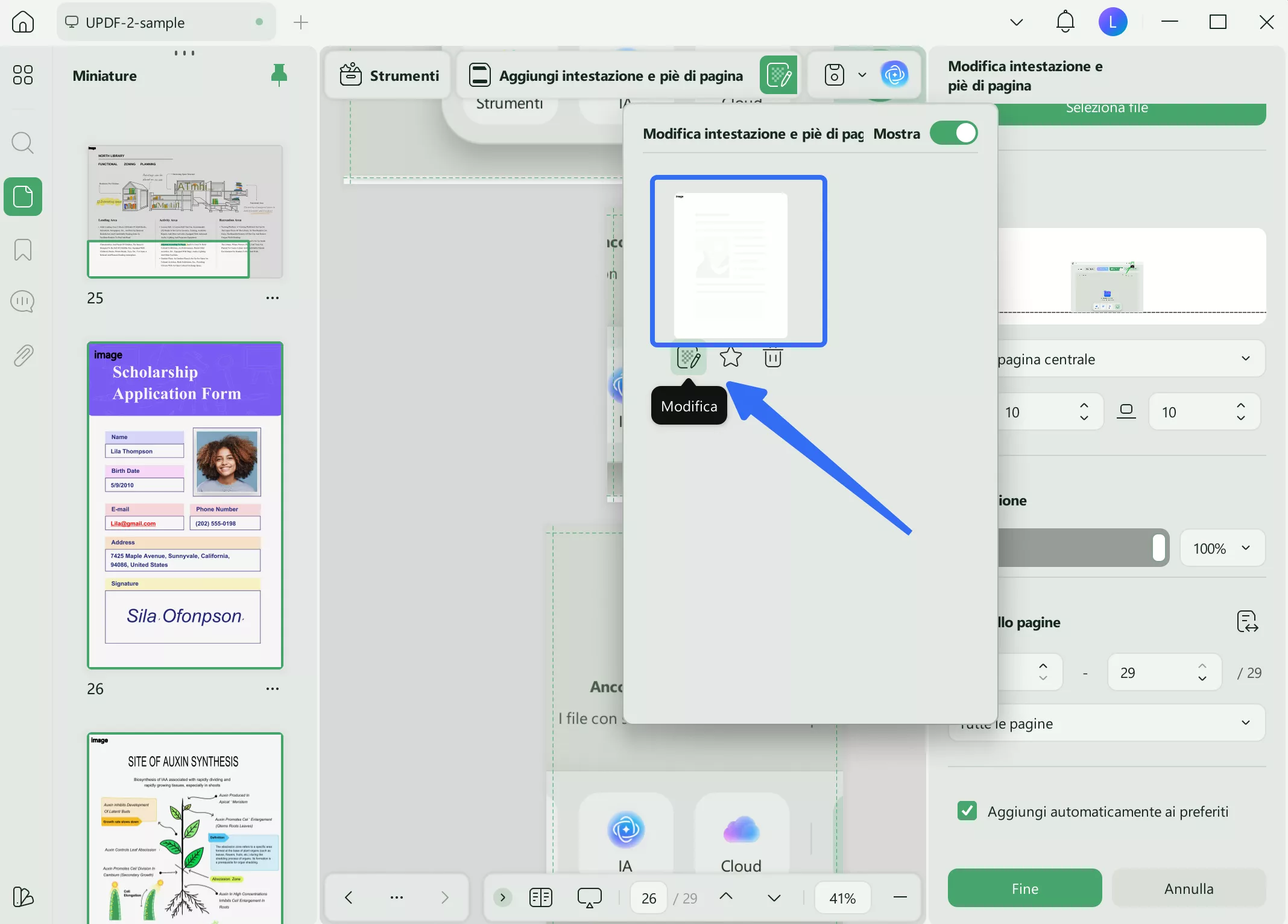The width and height of the screenshot is (1288, 924).
Task: Click the Modifica pencil icon below template thumbnail
Action: pos(689,358)
